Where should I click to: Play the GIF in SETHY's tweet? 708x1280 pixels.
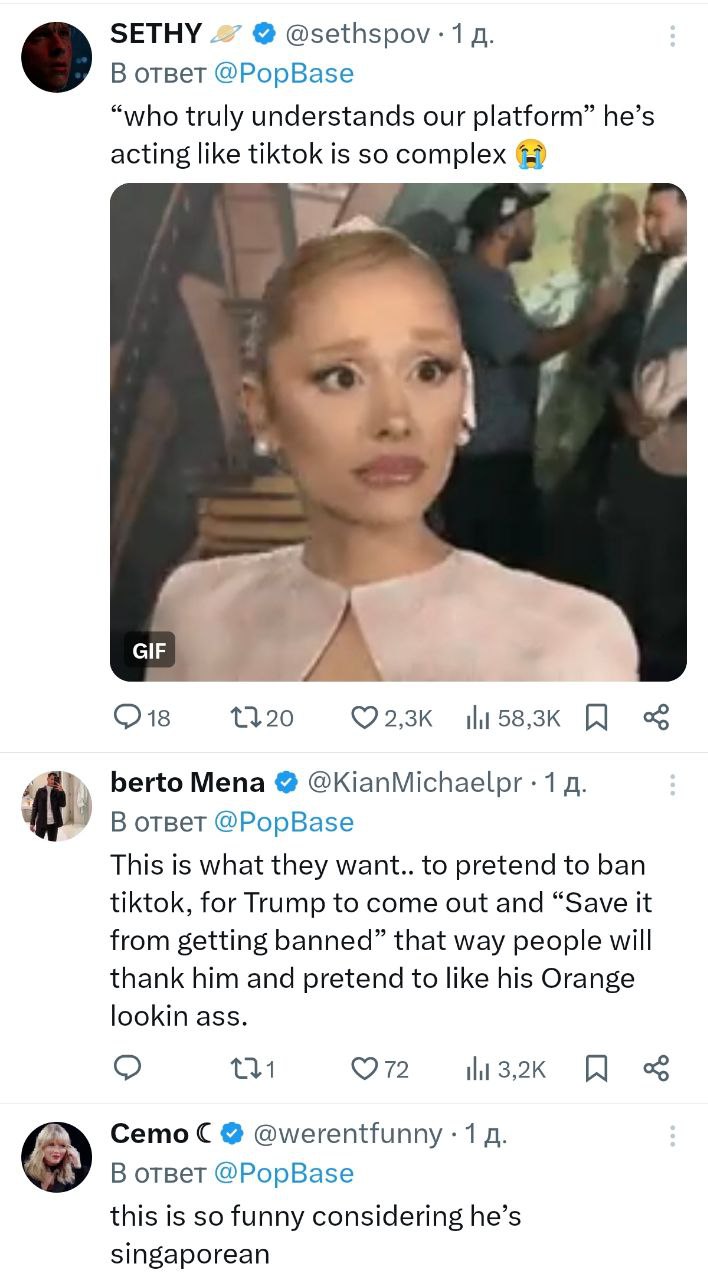pyautogui.click(x=398, y=431)
